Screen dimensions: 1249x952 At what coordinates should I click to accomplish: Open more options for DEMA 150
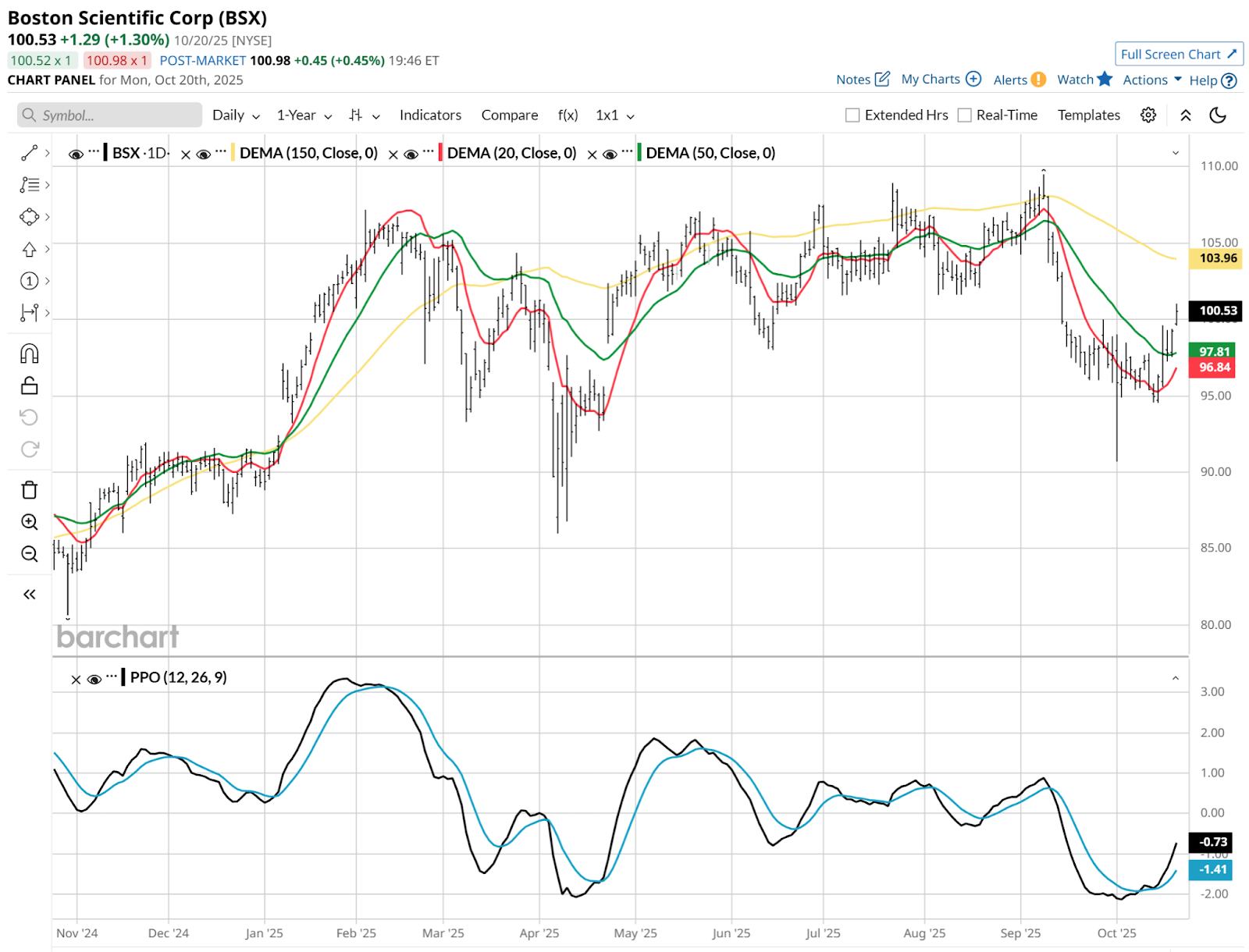click(x=221, y=151)
